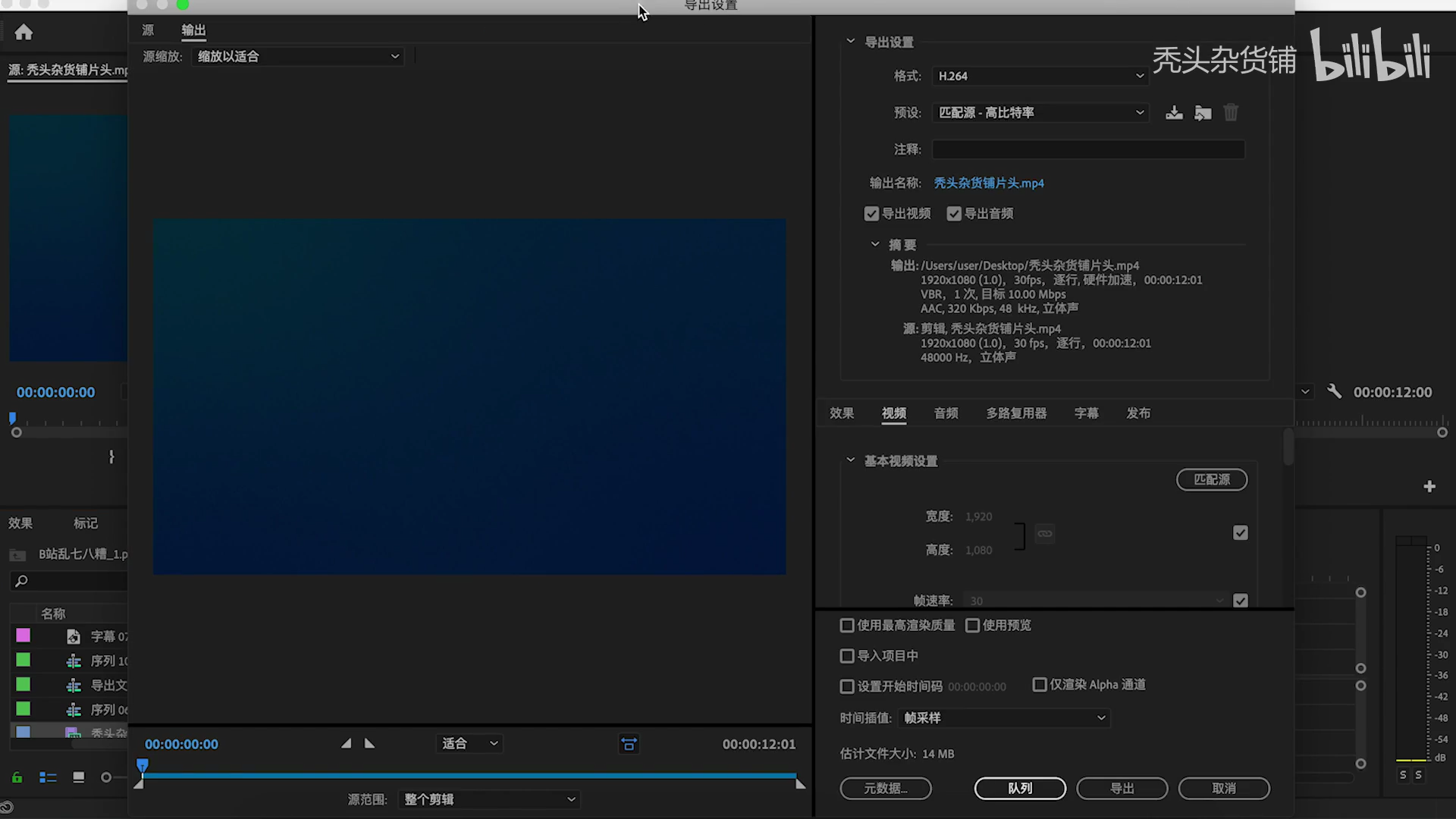Switch project panel to icon view
The width and height of the screenshot is (1456, 819).
(x=78, y=777)
